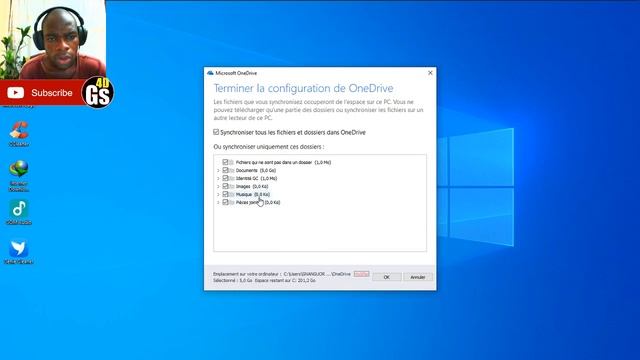Click the folder icon of Images row
The height and width of the screenshot is (360, 640).
coord(231,186)
